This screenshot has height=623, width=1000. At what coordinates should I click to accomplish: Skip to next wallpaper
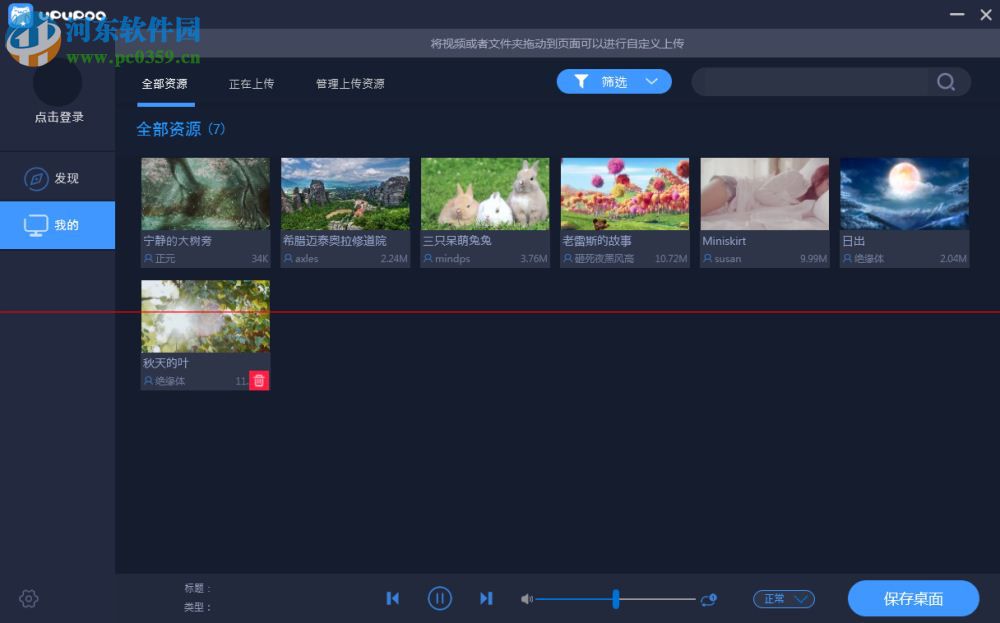click(x=487, y=598)
